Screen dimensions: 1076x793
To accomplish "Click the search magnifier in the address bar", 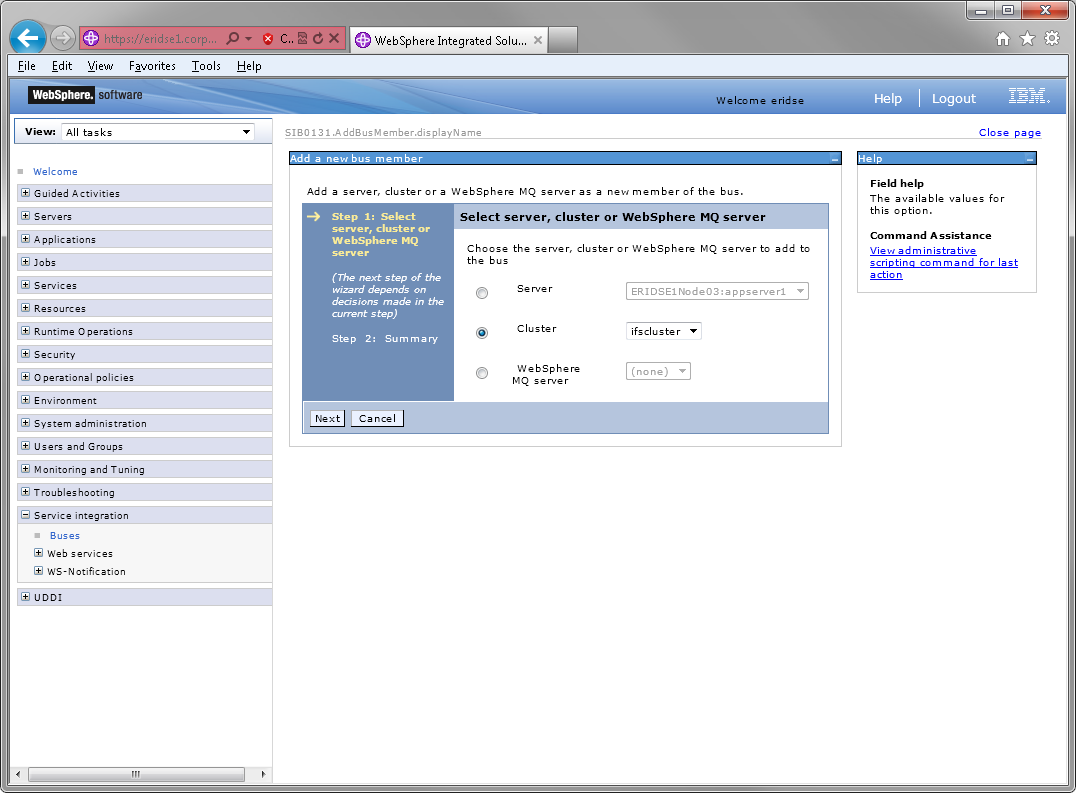I will [233, 38].
